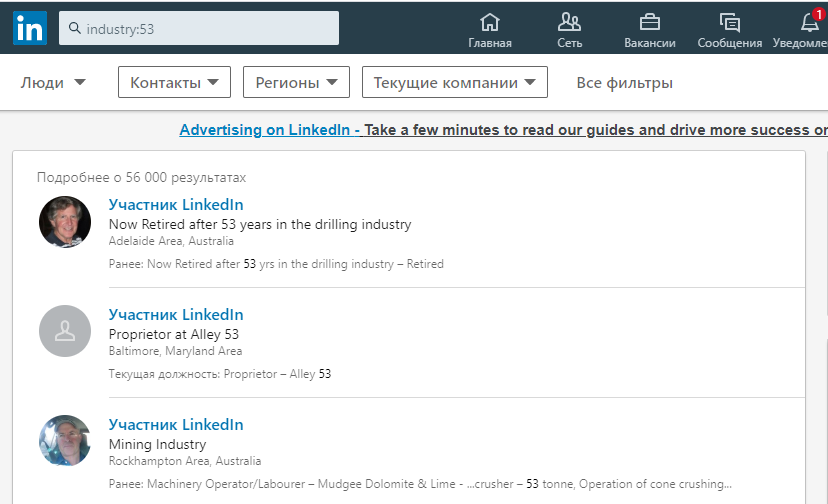This screenshot has width=828, height=504.
Task: Click the Rockhampton member profile photo
Action: pos(65,441)
